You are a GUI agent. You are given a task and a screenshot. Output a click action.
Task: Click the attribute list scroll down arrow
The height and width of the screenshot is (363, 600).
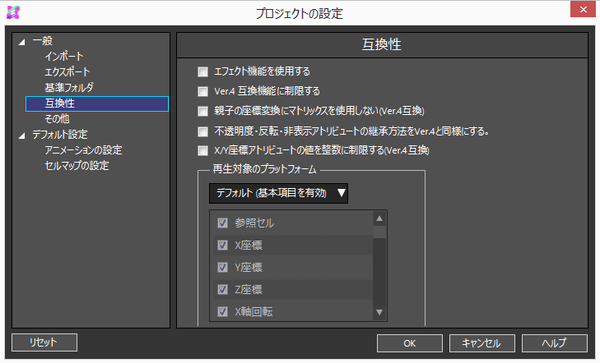tap(379, 312)
